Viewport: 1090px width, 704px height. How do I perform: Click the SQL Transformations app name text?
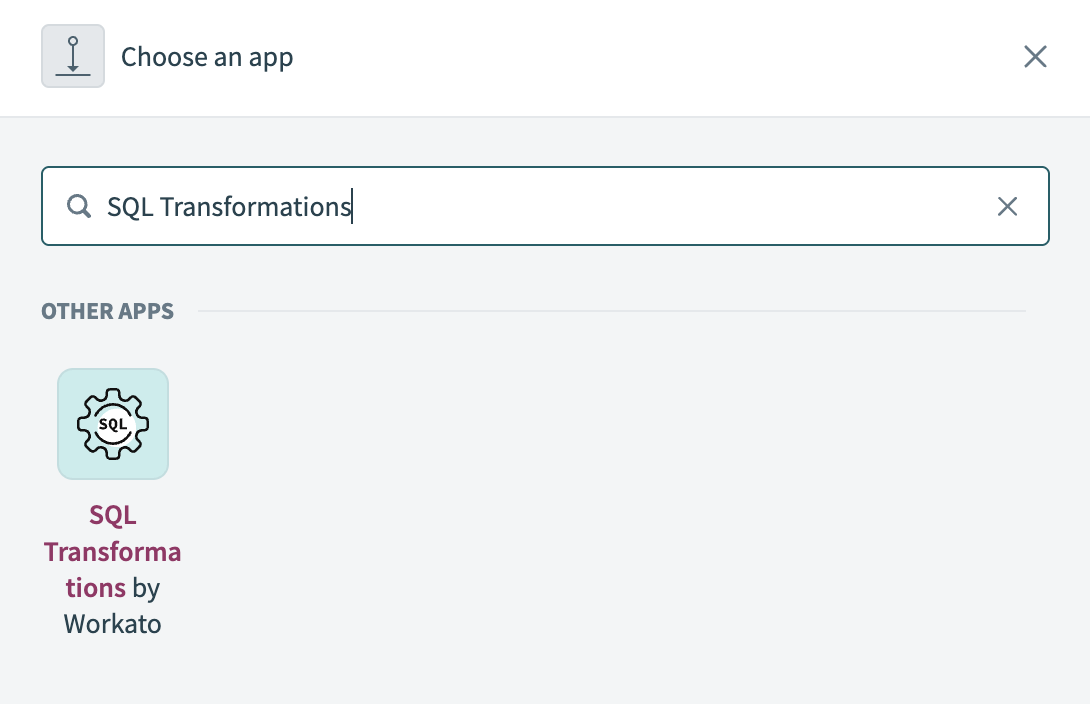pos(112,551)
